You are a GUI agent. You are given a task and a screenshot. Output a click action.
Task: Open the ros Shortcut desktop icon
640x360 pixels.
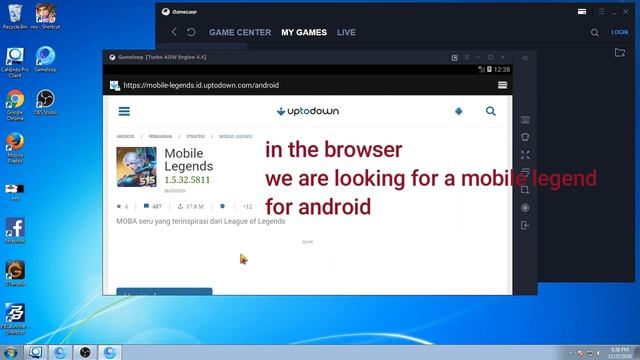45,16
